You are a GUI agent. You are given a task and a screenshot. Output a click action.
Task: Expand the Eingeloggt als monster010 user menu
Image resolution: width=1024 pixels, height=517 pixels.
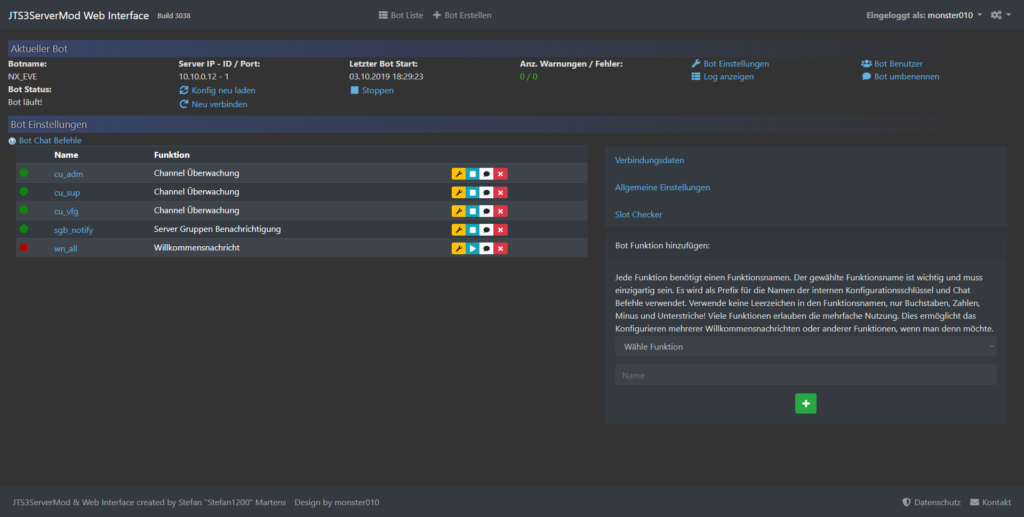923,15
